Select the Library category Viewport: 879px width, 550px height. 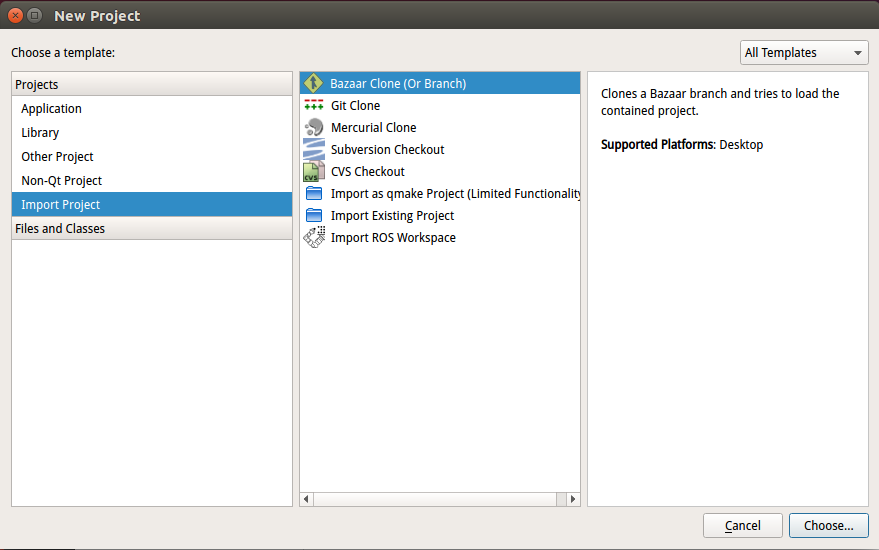152,132
